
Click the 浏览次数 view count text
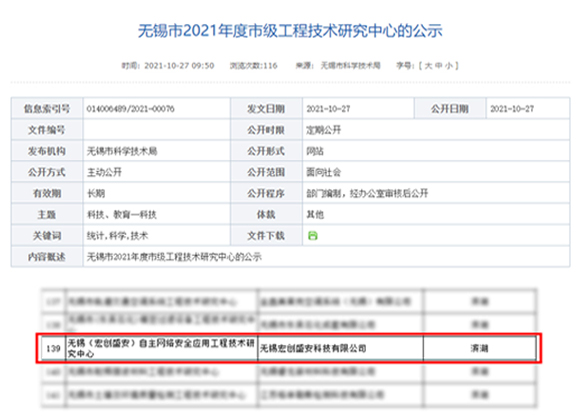click(254, 66)
